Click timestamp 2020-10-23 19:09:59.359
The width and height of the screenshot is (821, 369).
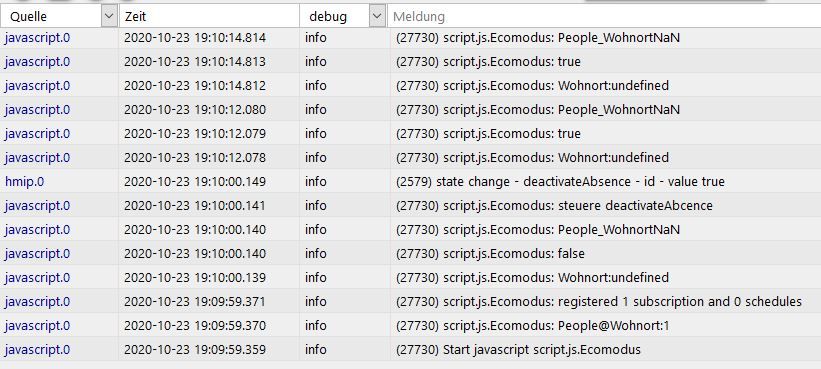[x=195, y=350]
